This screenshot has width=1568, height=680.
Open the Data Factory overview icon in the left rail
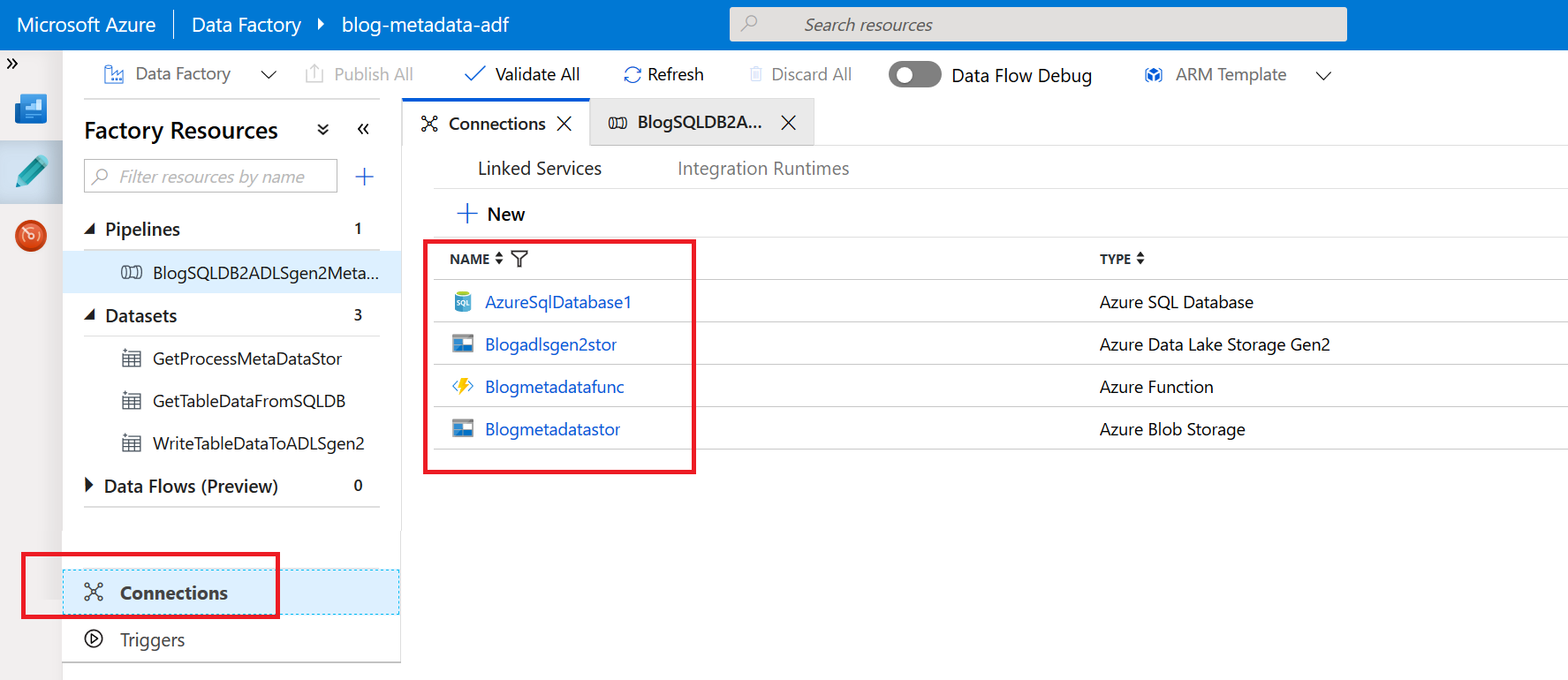click(x=31, y=109)
